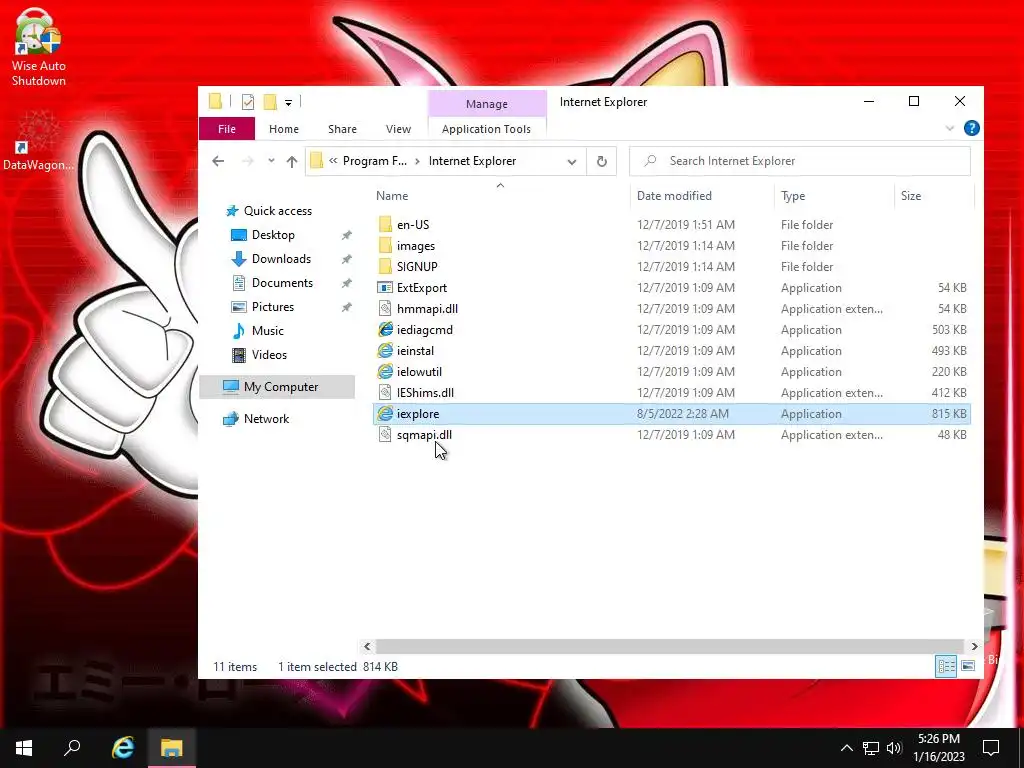Select the iexplore application icon
Screen dimensions: 1024x768
pos(385,413)
